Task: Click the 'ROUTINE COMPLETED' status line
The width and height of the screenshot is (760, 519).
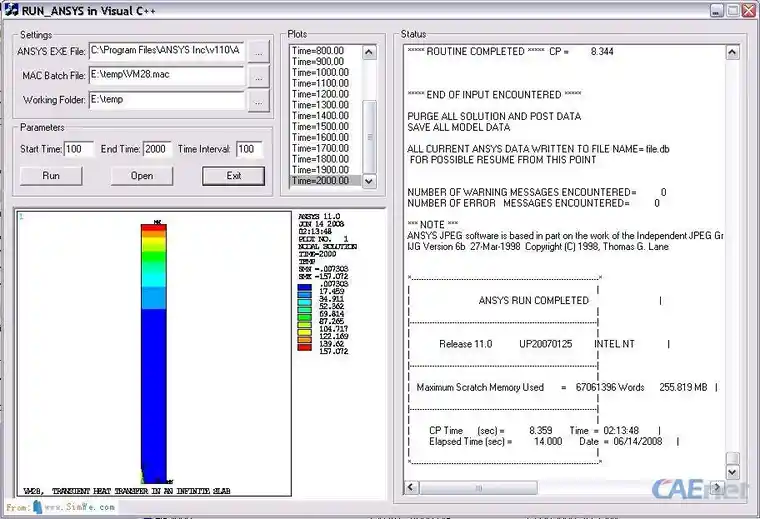Action: click(x=510, y=51)
